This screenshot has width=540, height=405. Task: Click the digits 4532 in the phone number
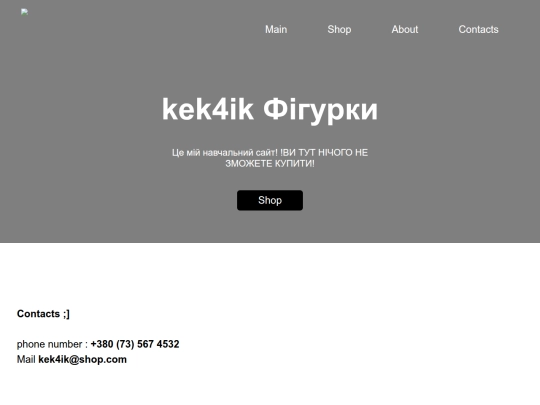pos(168,344)
